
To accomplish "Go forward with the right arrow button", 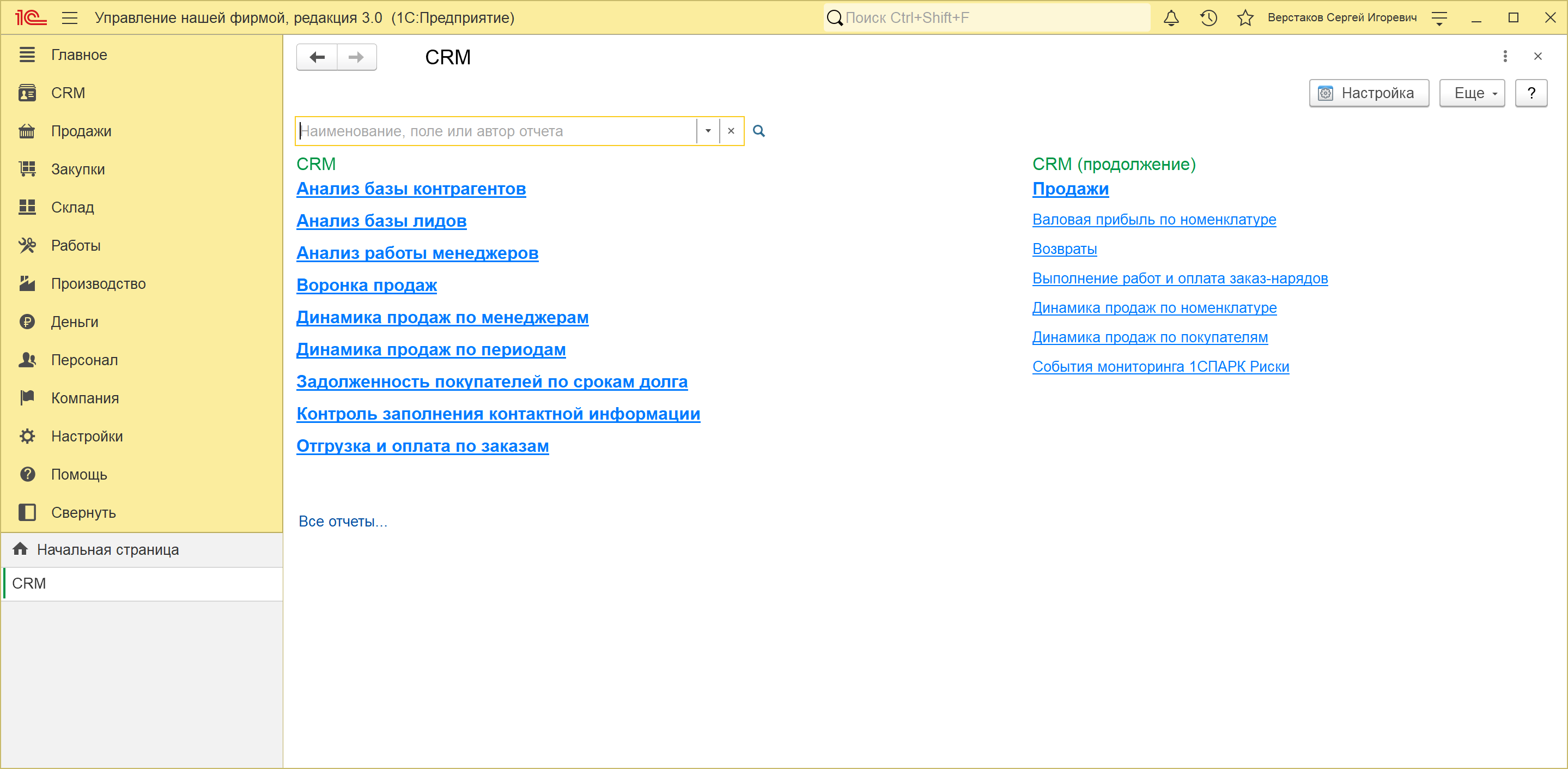I will (357, 57).
